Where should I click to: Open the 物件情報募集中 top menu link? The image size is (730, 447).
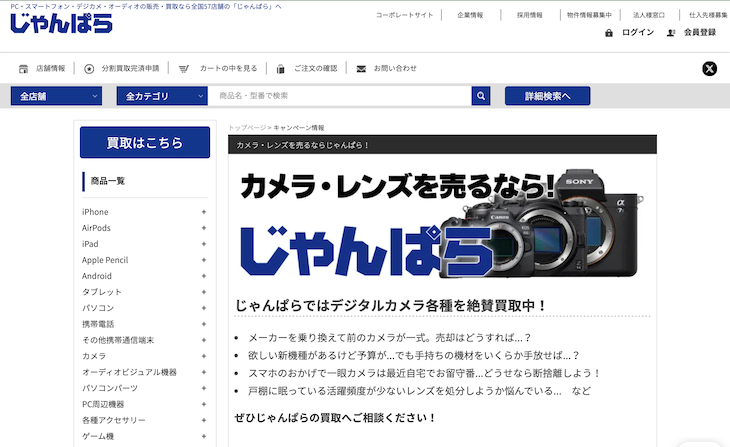tap(589, 15)
